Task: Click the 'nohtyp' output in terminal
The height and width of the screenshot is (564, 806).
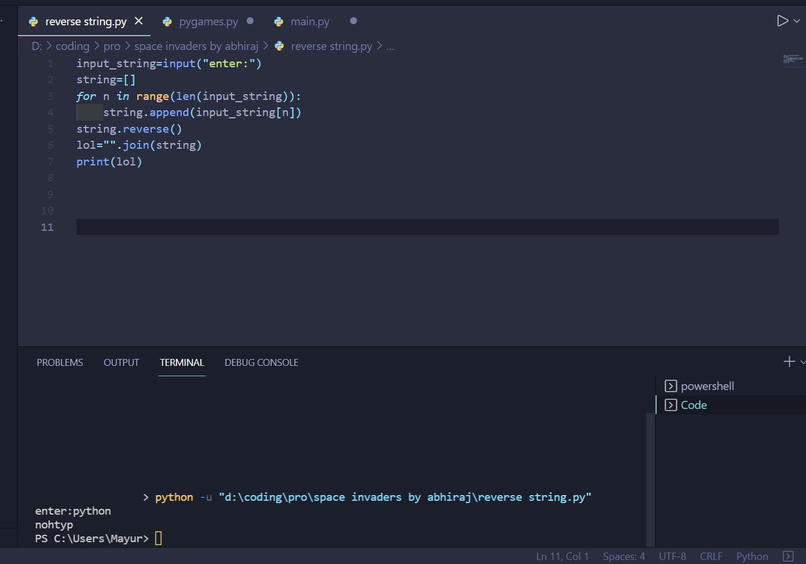Action: (54, 525)
